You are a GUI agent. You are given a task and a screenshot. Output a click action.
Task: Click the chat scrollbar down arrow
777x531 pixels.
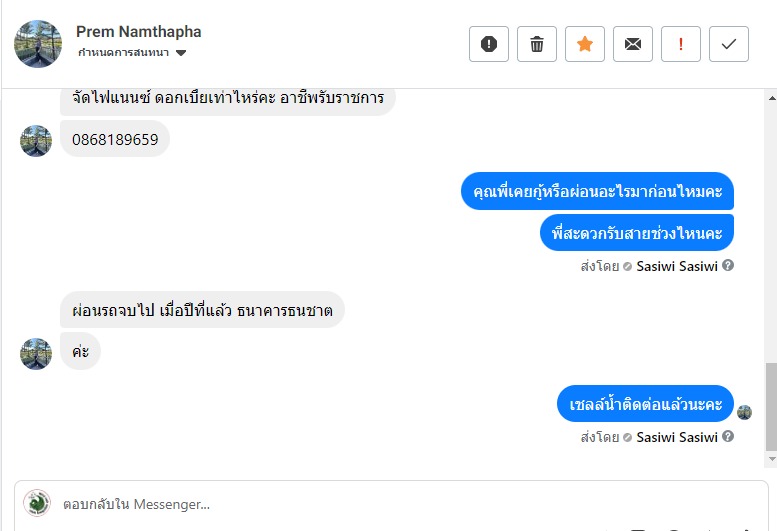(x=770, y=459)
